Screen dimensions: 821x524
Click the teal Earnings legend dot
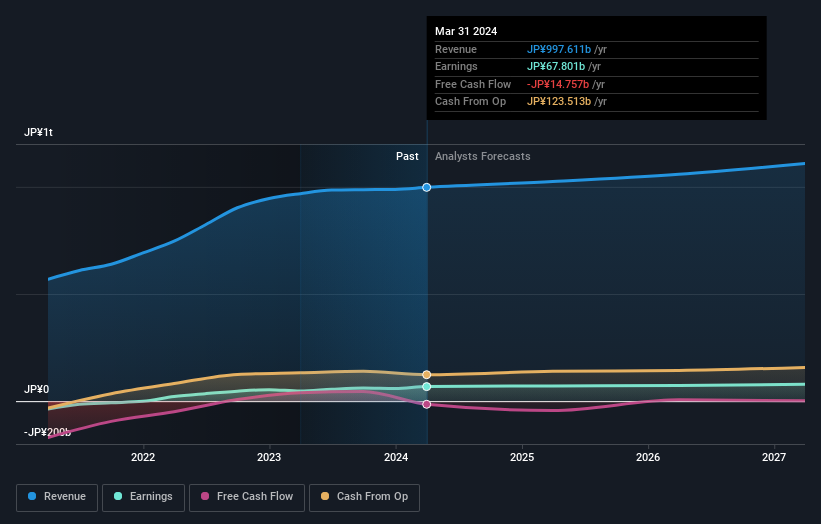tap(118, 496)
